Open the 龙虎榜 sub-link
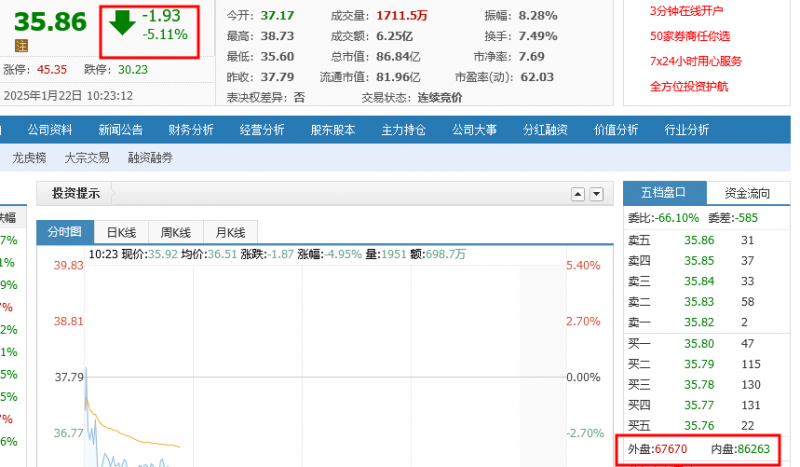The image size is (800, 467). point(29,158)
